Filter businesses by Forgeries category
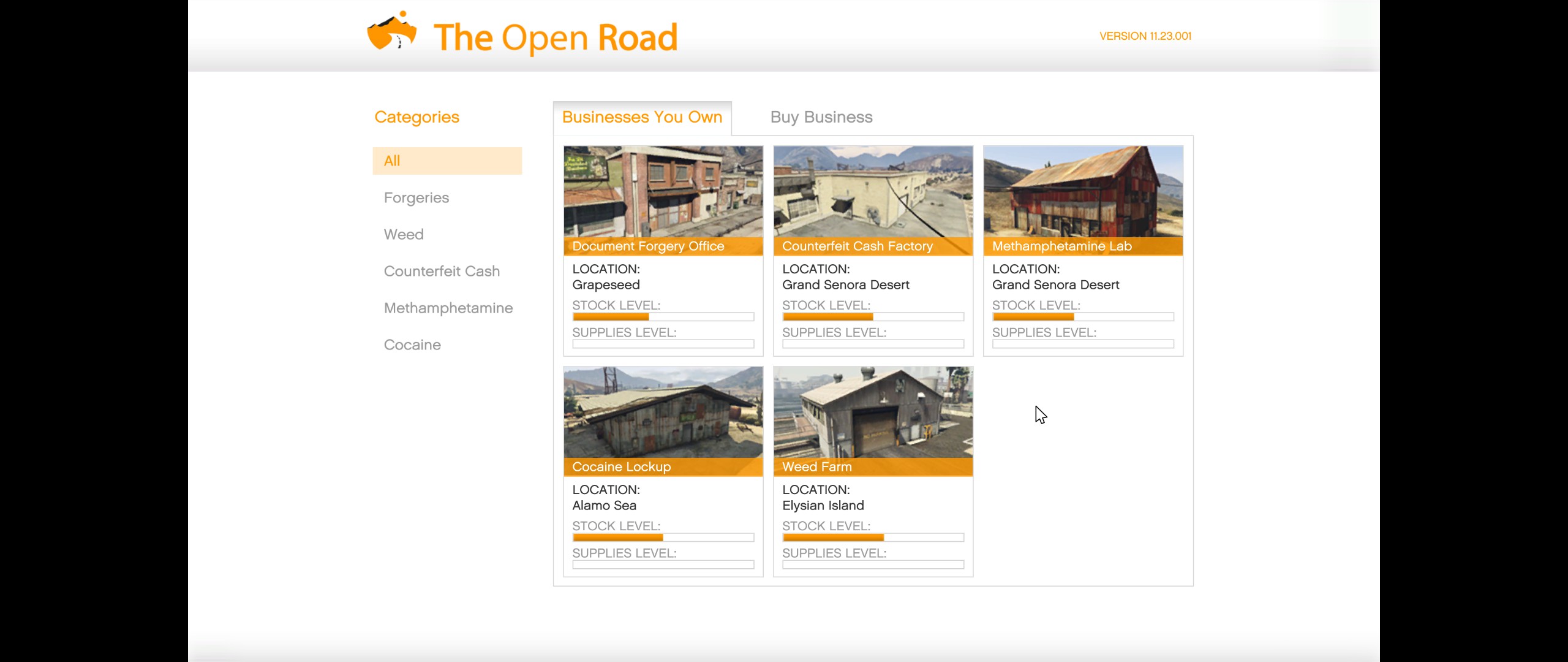1568x662 pixels. (417, 197)
